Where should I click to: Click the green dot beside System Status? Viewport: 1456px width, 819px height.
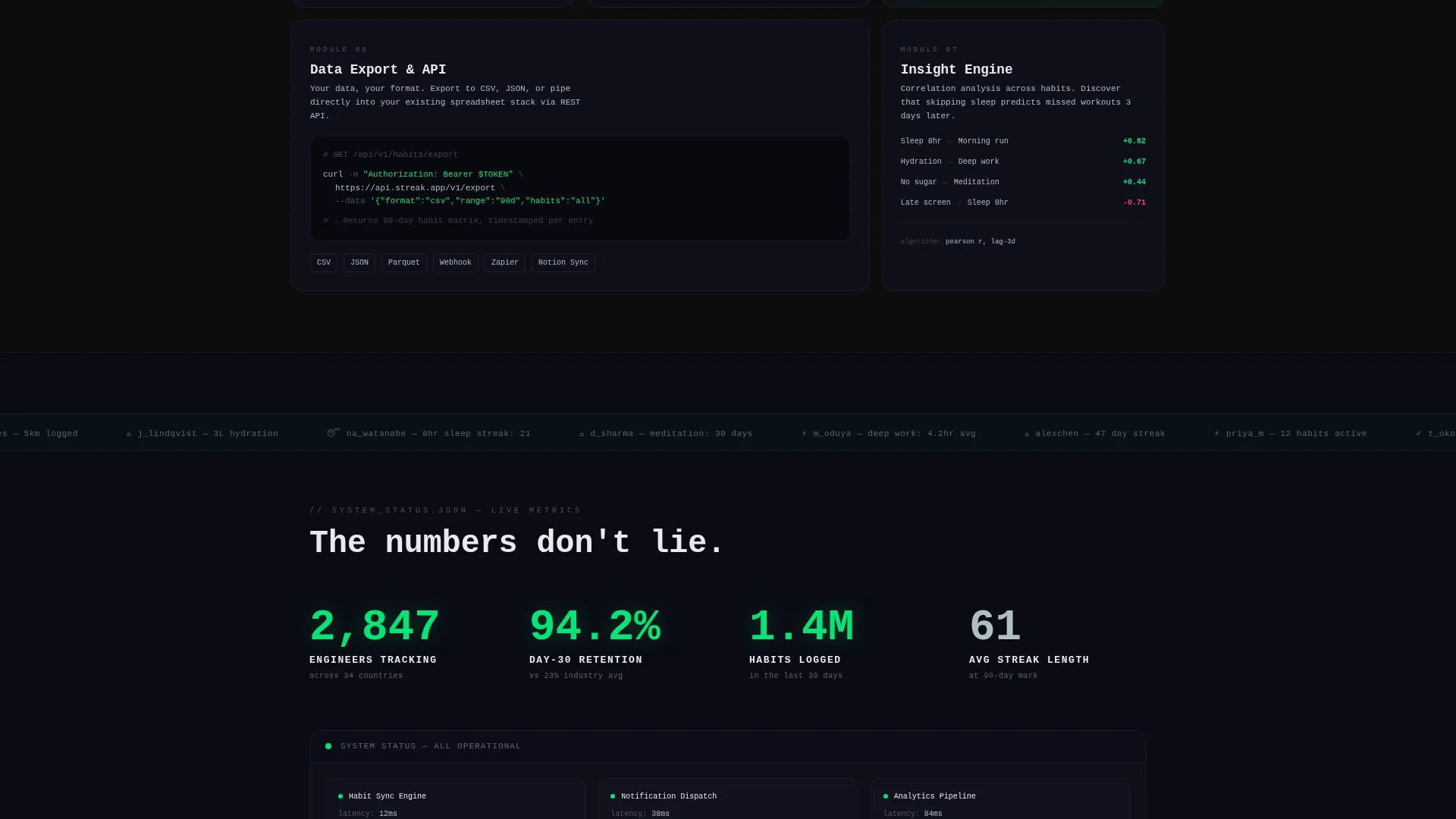(x=328, y=746)
